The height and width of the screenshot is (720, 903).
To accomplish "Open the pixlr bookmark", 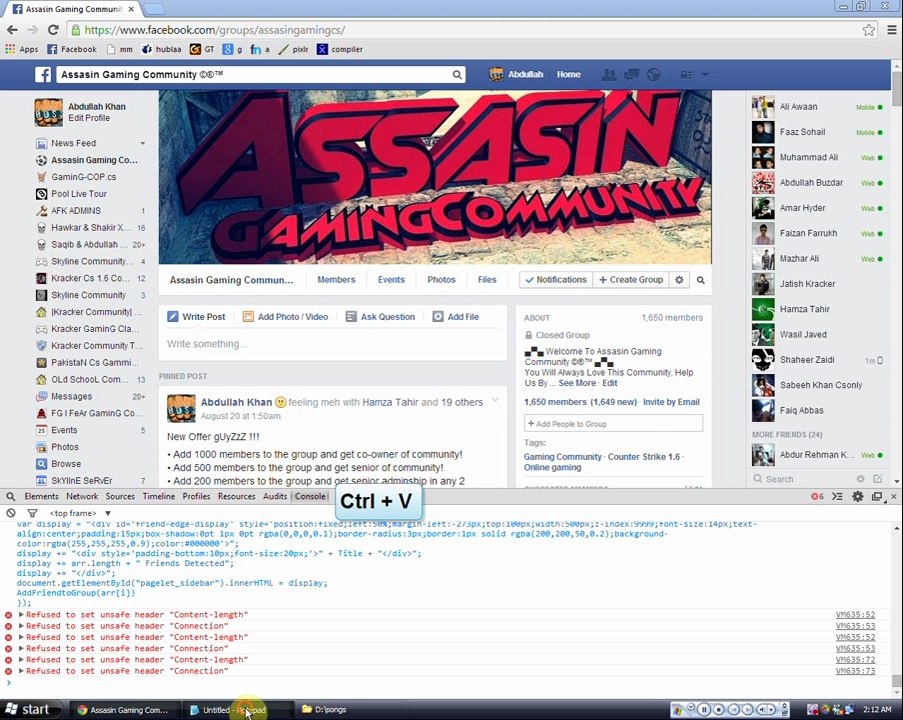I will [293, 50].
